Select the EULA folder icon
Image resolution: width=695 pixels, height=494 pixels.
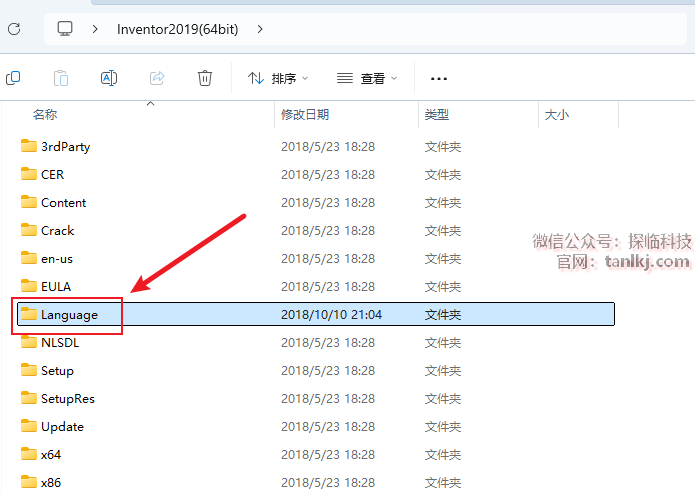point(29,286)
